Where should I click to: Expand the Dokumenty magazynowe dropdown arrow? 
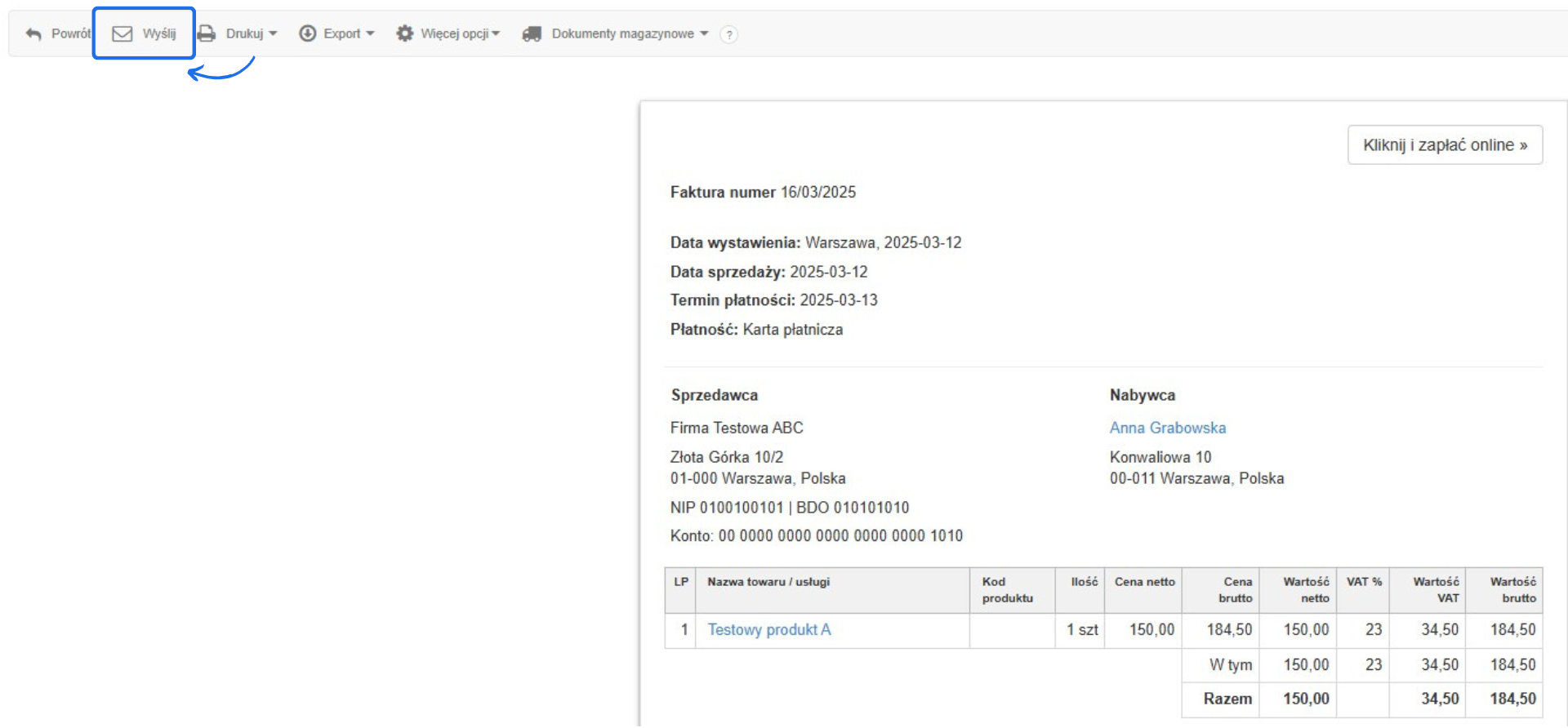704,33
